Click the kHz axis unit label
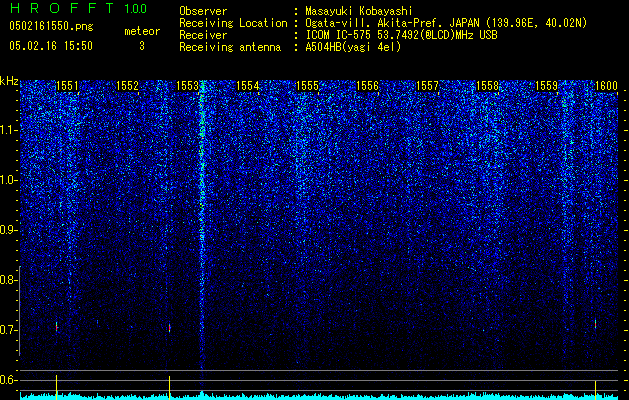This screenshot has height=400, width=629. pyautogui.click(x=9, y=81)
